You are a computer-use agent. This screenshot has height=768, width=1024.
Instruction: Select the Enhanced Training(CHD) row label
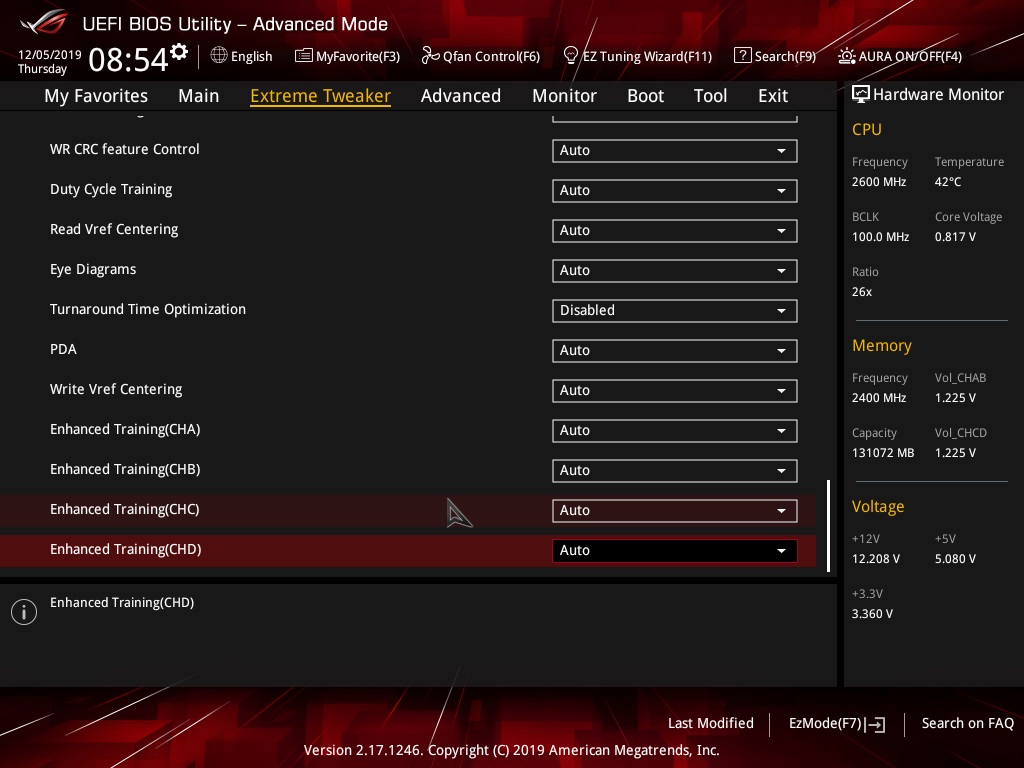pos(126,549)
